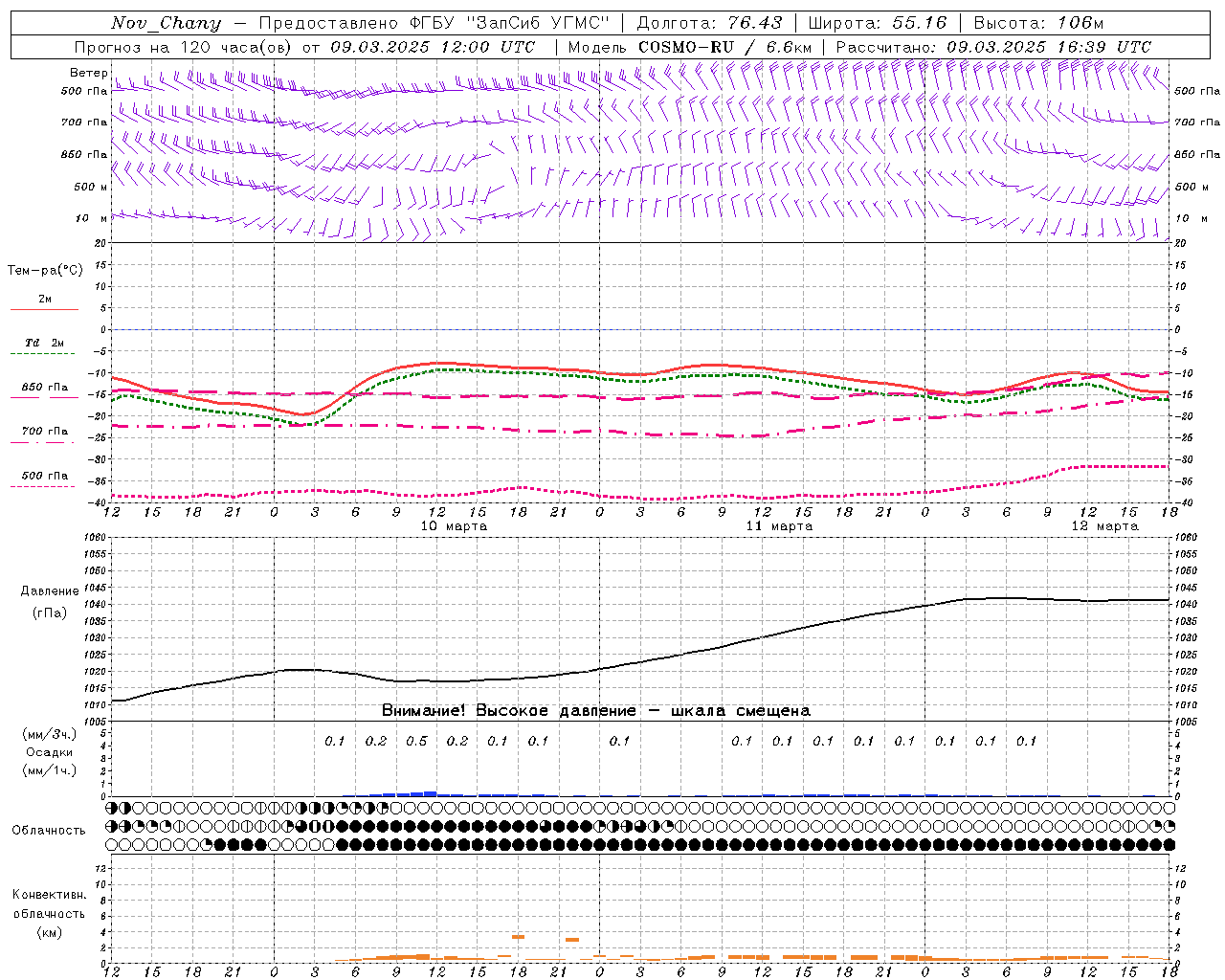The image size is (1225, 980).
Task: Click the "Тем-ра(°C)" axis title
Action: pyautogui.click(x=45, y=270)
